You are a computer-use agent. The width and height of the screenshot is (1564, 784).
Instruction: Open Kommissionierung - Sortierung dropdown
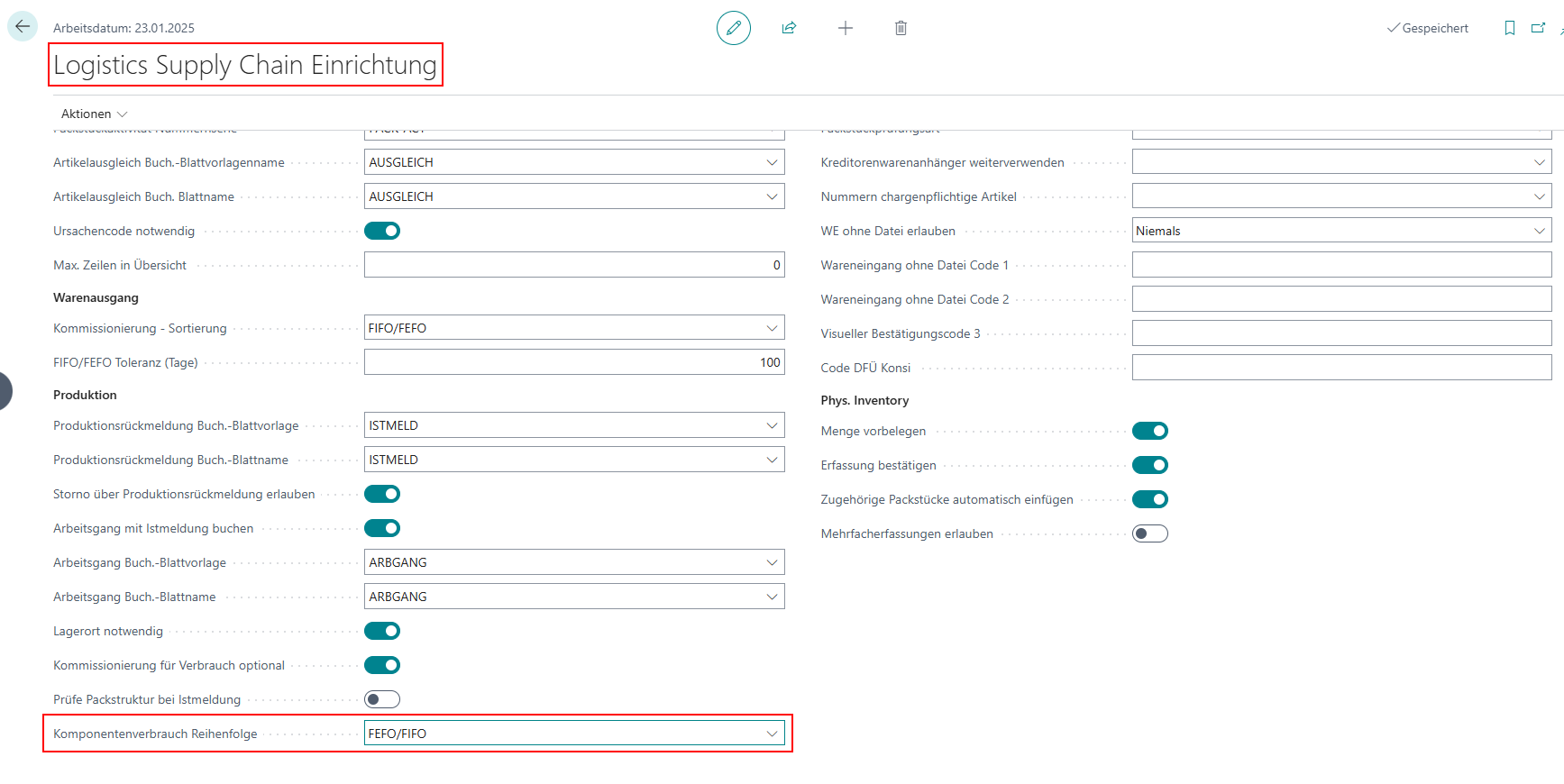coord(772,328)
